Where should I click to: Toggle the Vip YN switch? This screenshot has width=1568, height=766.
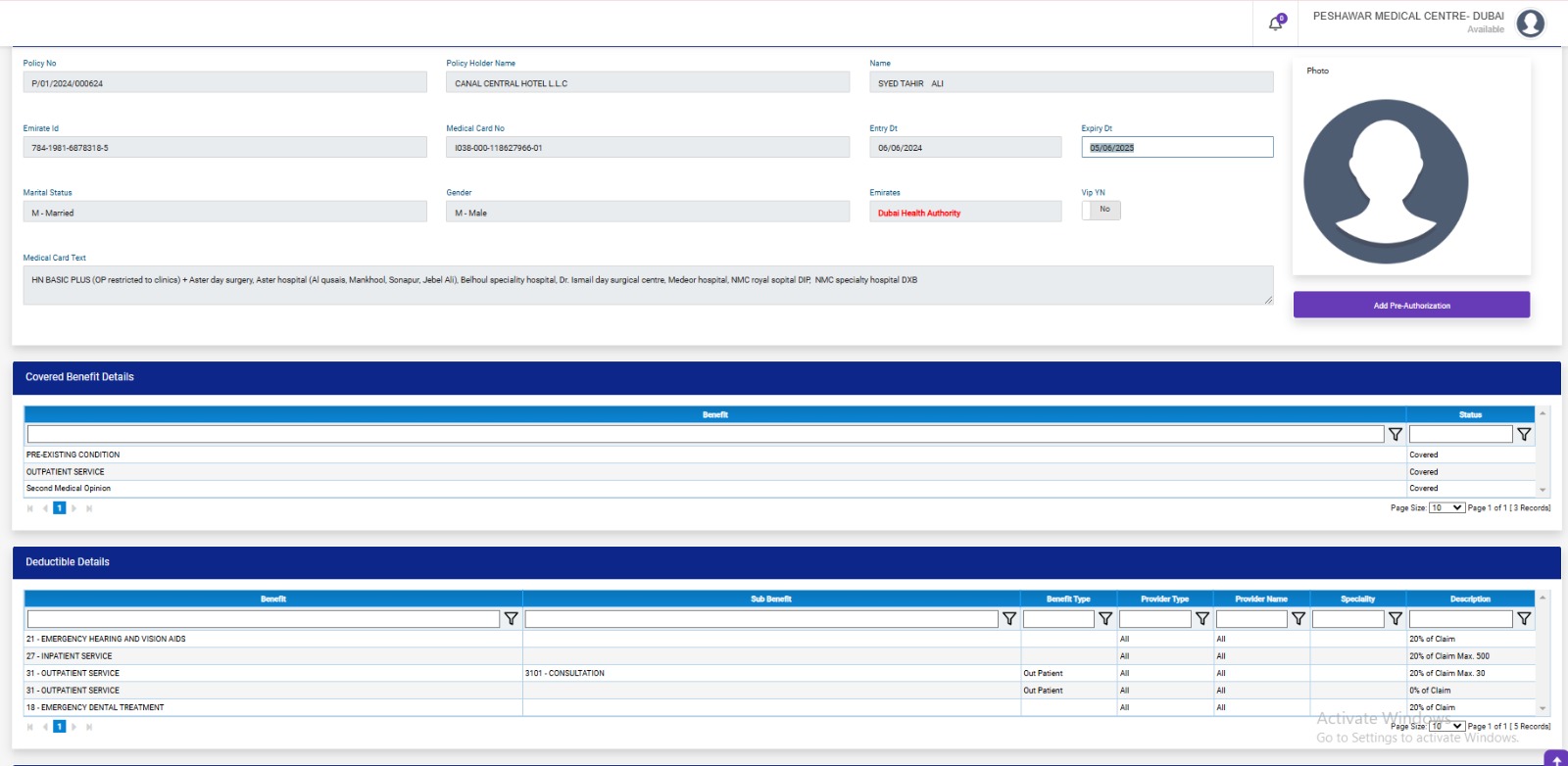1101,210
